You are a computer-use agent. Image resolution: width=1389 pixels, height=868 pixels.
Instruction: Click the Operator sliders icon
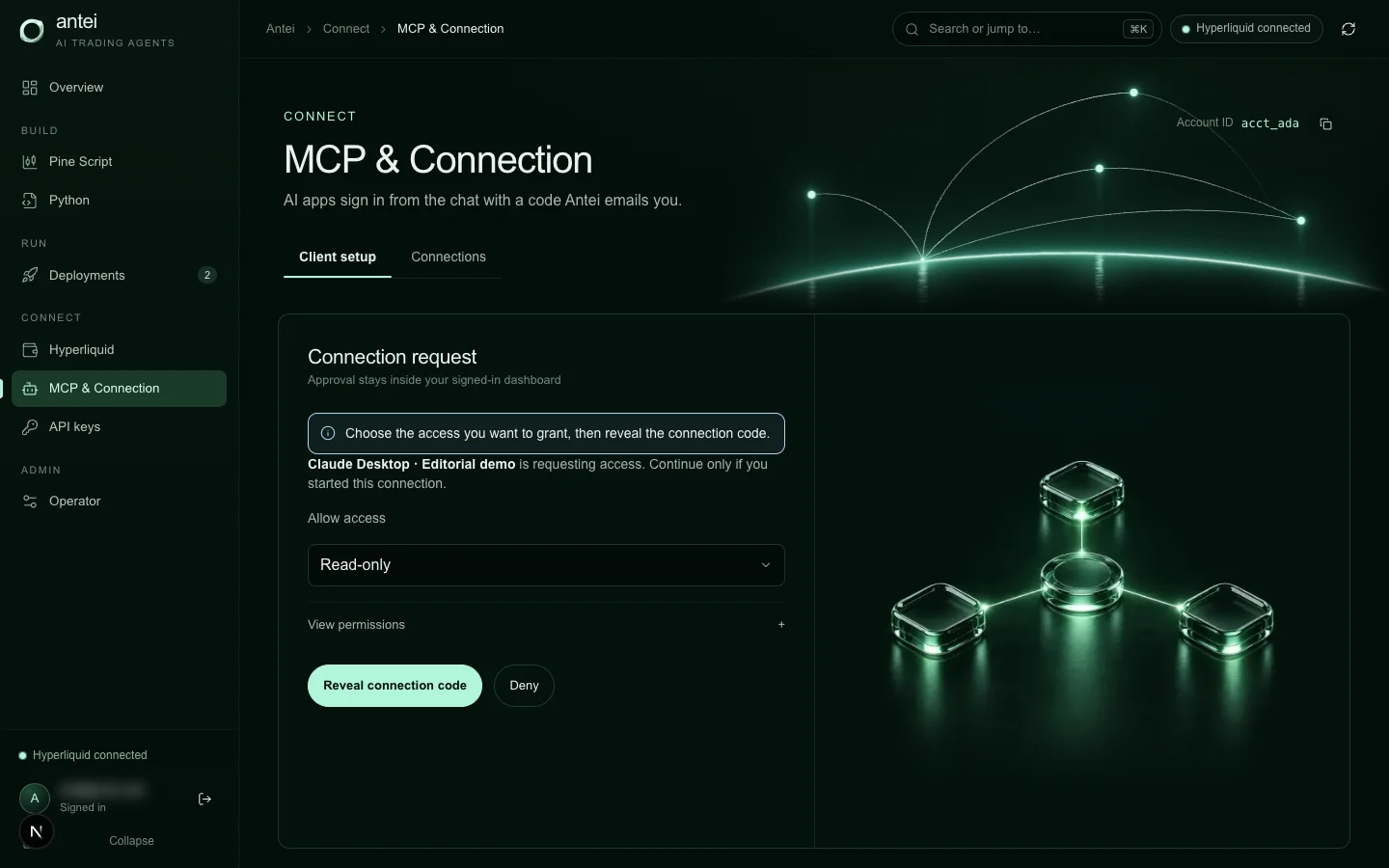pyautogui.click(x=30, y=502)
